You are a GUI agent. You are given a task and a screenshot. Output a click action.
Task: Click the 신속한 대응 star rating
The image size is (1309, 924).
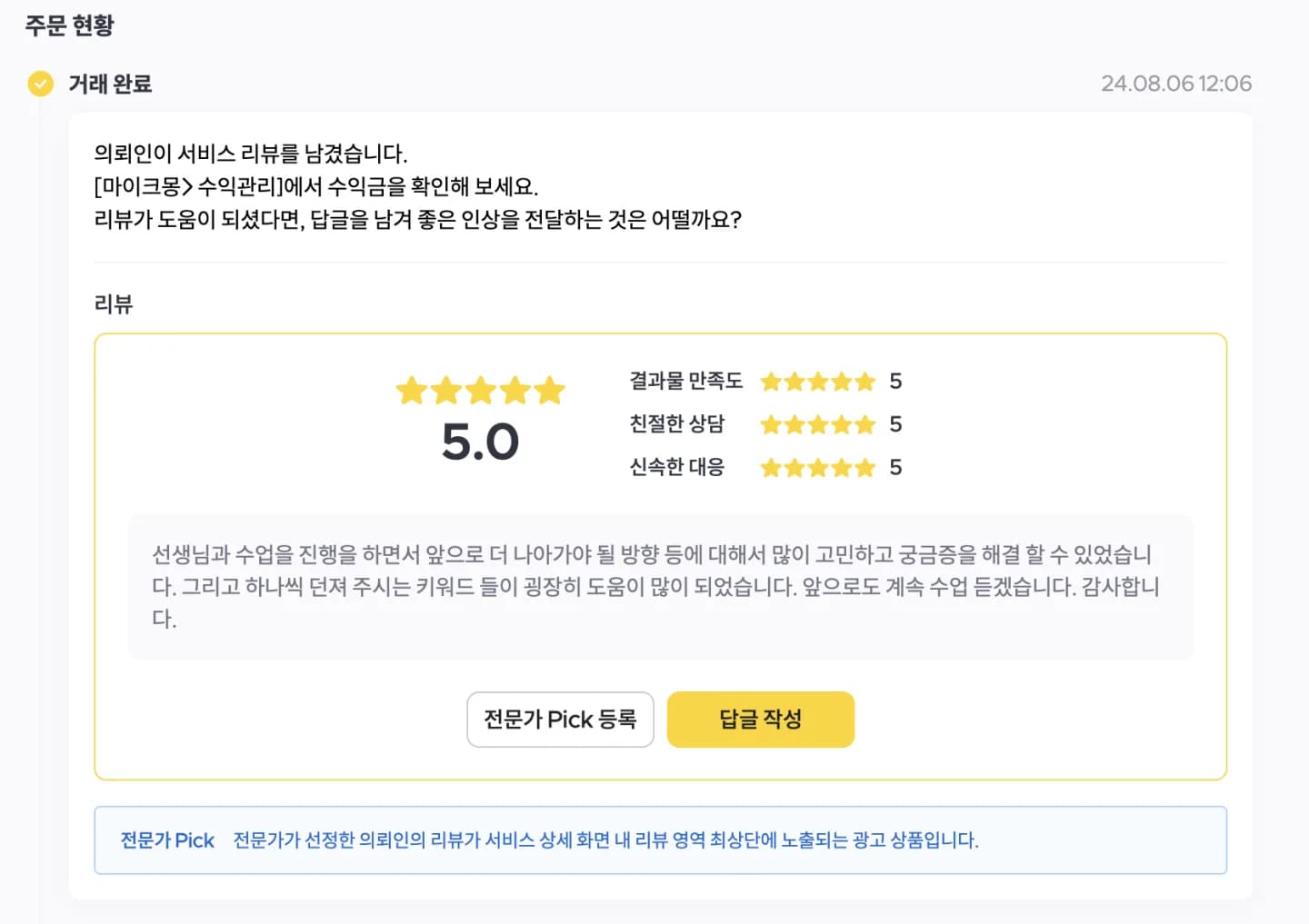click(818, 468)
